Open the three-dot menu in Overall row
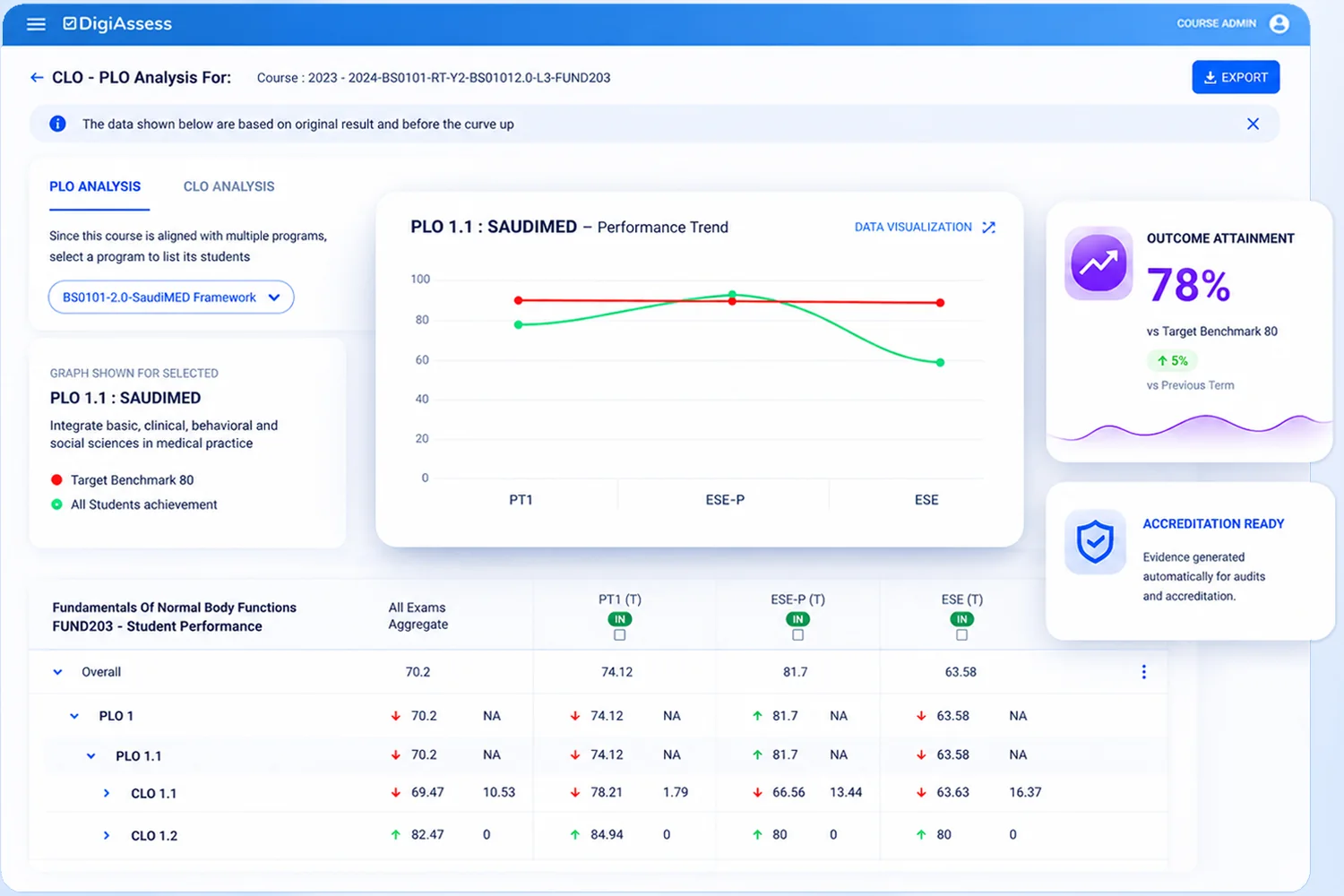 point(1143,672)
